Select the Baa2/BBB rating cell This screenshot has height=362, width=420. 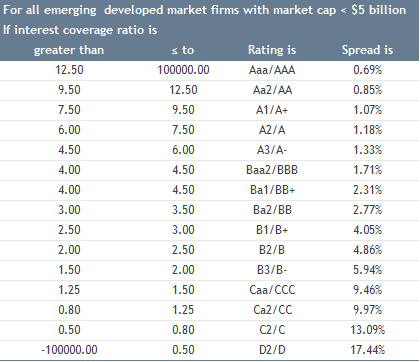click(272, 170)
